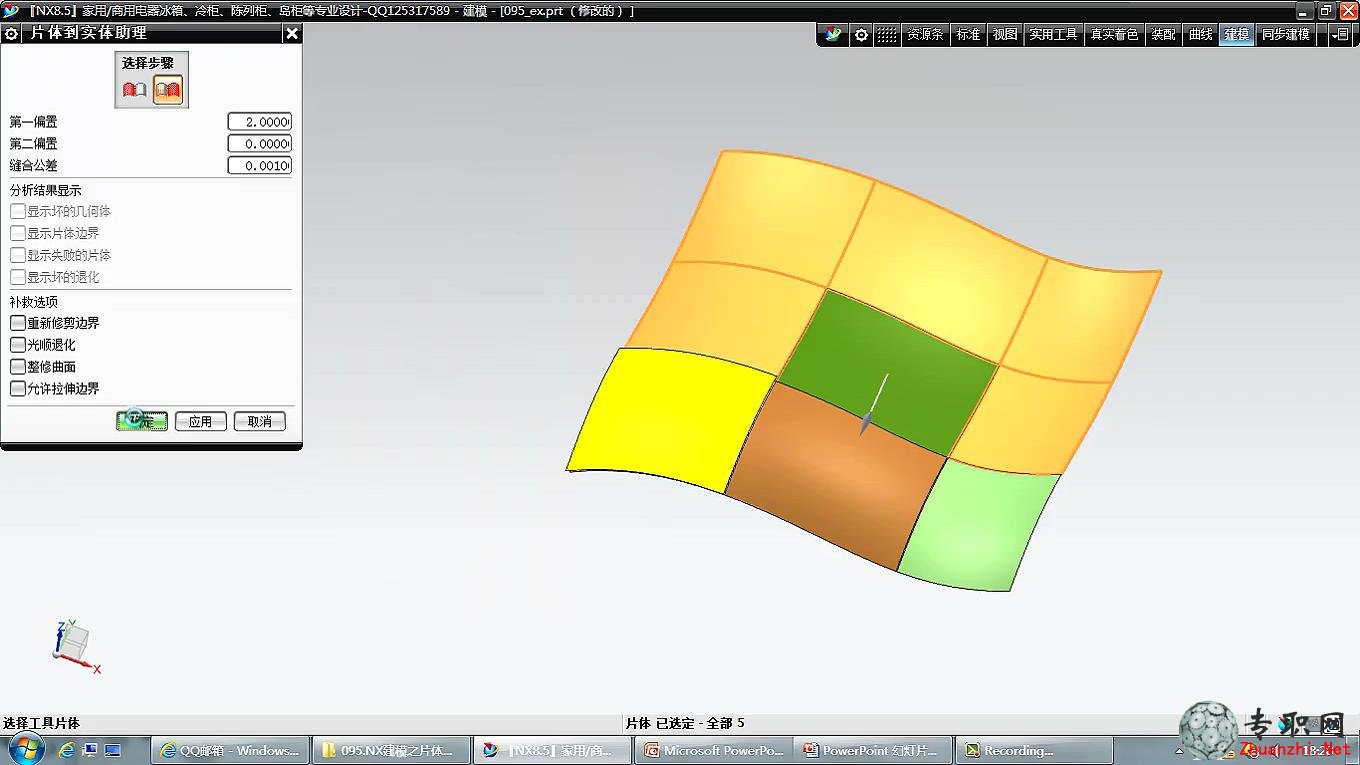This screenshot has width=1360, height=765.
Task: Open the 095.NX建模之片体 folder taskbar item
Action: tap(392, 750)
